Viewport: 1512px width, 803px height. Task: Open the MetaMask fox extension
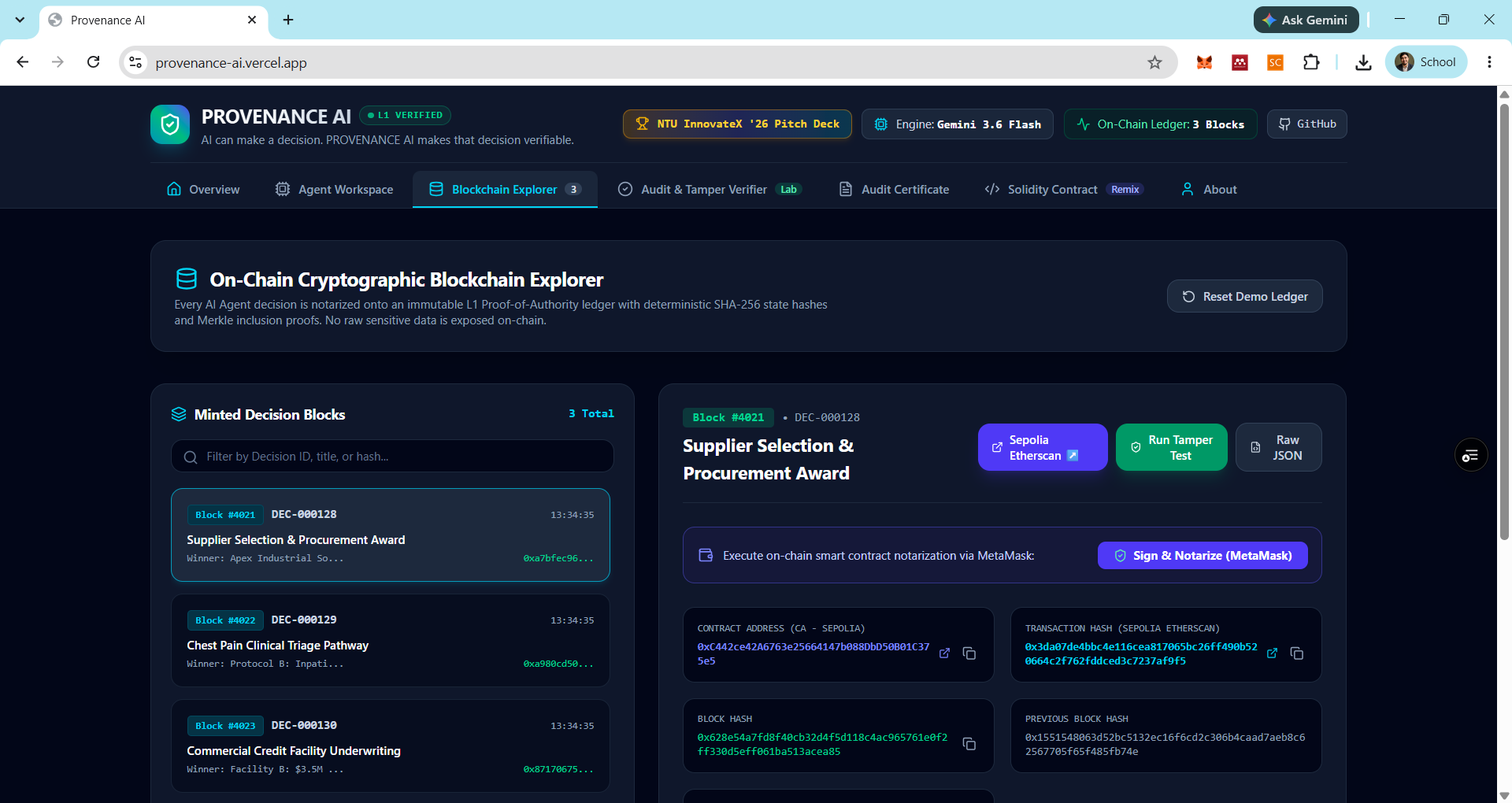click(x=1204, y=62)
